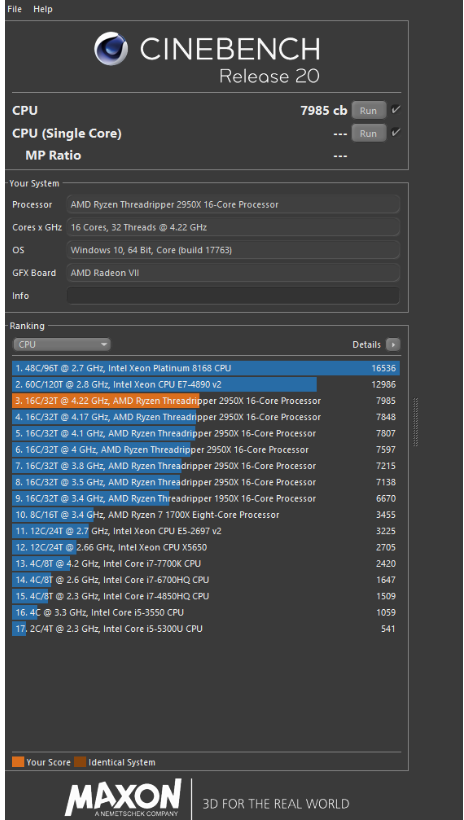Click the Processor name field
Image resolution: width=464 pixels, height=820 pixels.
point(233,204)
